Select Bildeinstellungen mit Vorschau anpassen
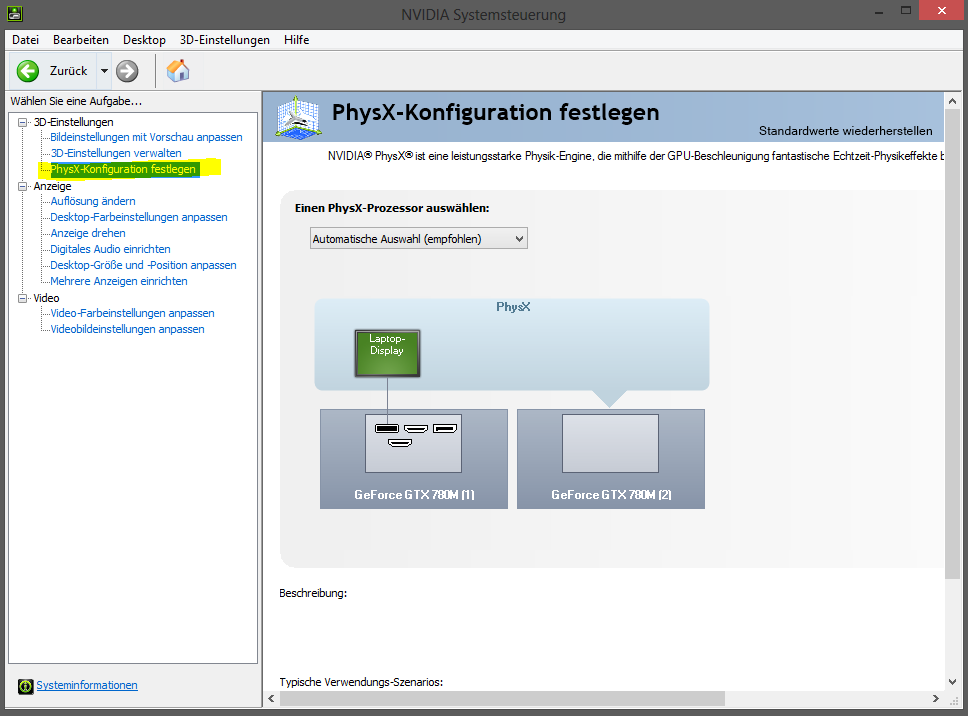The image size is (968, 716). coord(146,137)
